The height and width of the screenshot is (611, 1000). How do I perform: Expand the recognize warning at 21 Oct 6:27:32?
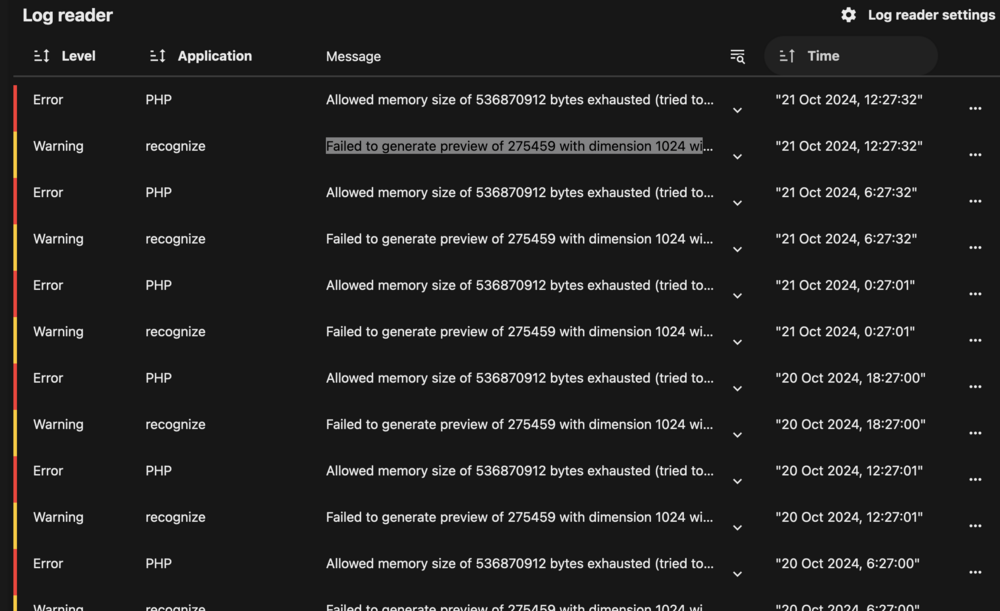(737, 249)
